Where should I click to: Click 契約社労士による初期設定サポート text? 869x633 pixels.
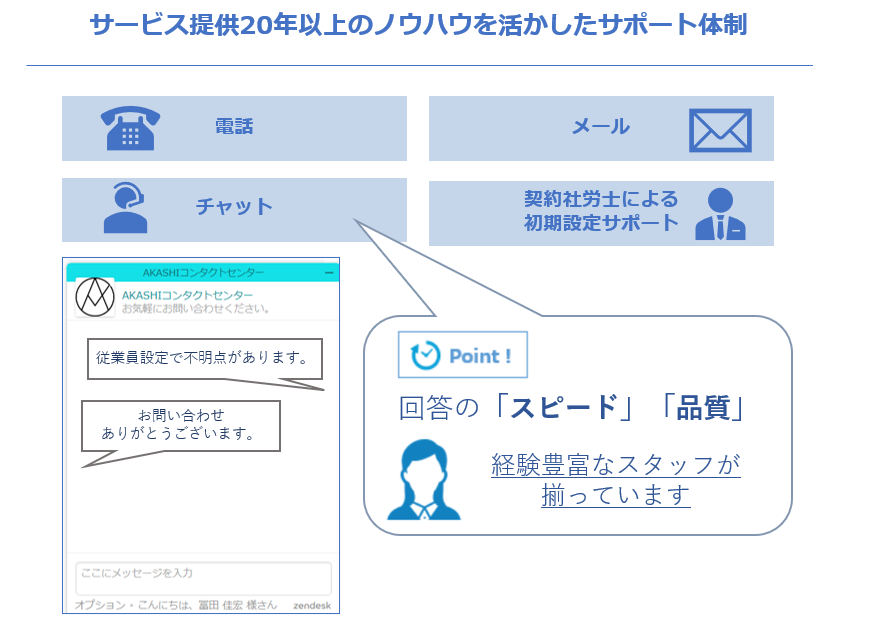[601, 211]
